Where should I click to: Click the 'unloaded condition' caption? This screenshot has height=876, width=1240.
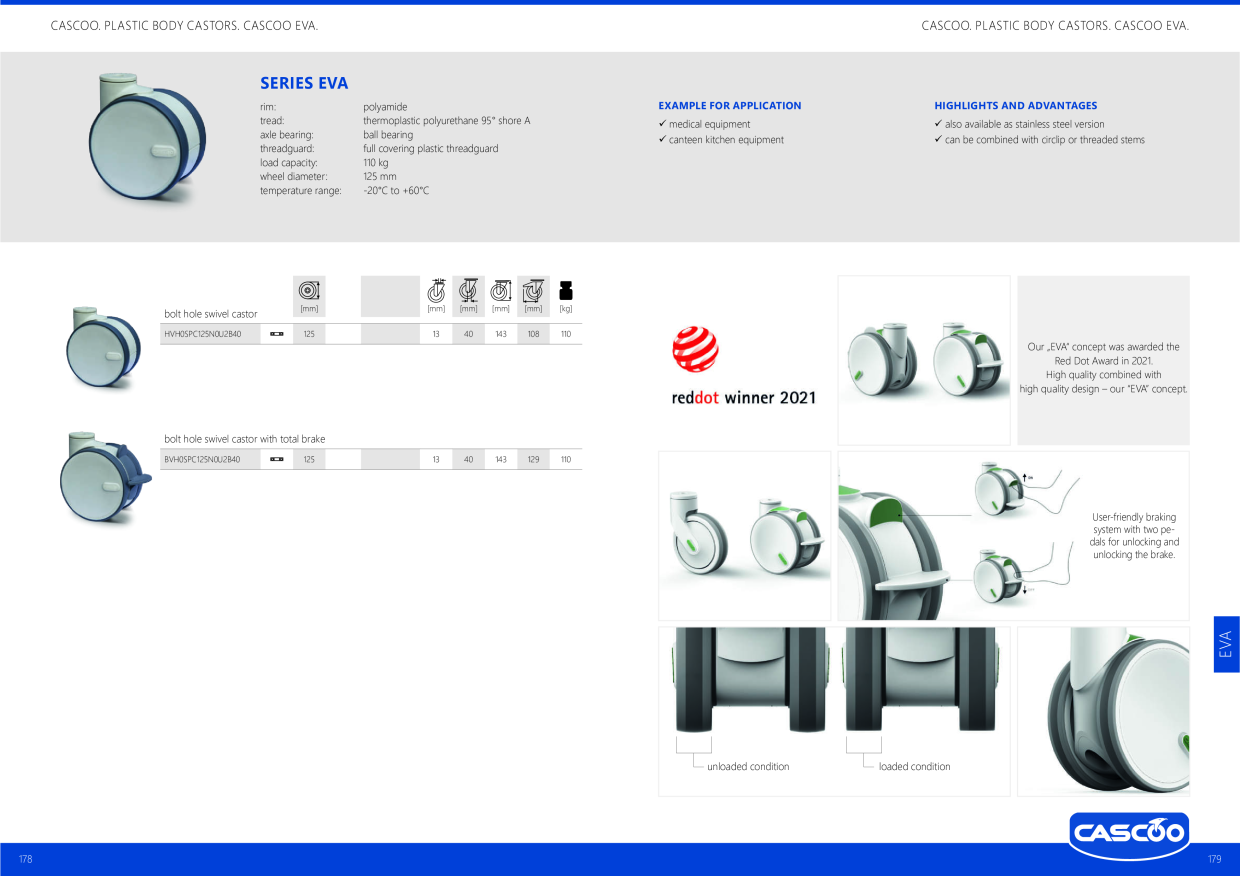click(748, 767)
